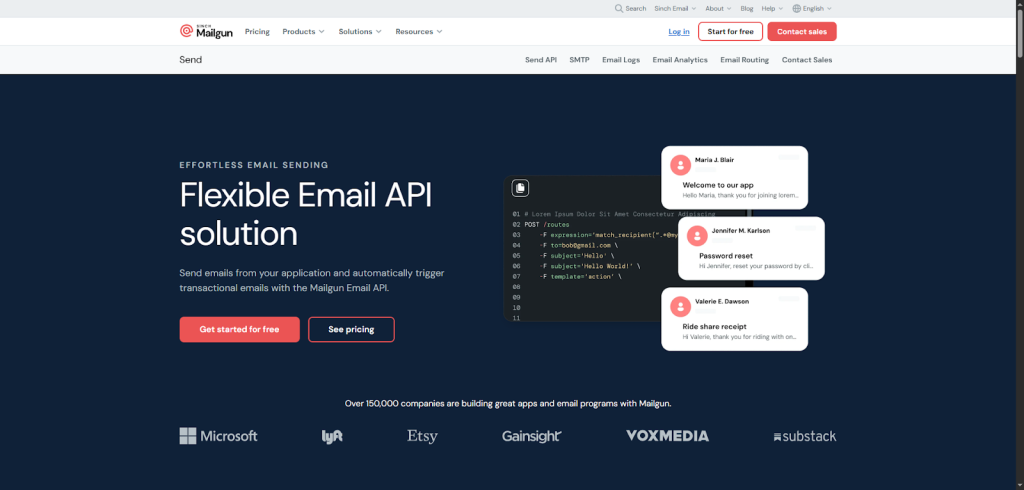Click Maria J. Blair avatar icon
The image size is (1024, 490).
[680, 164]
